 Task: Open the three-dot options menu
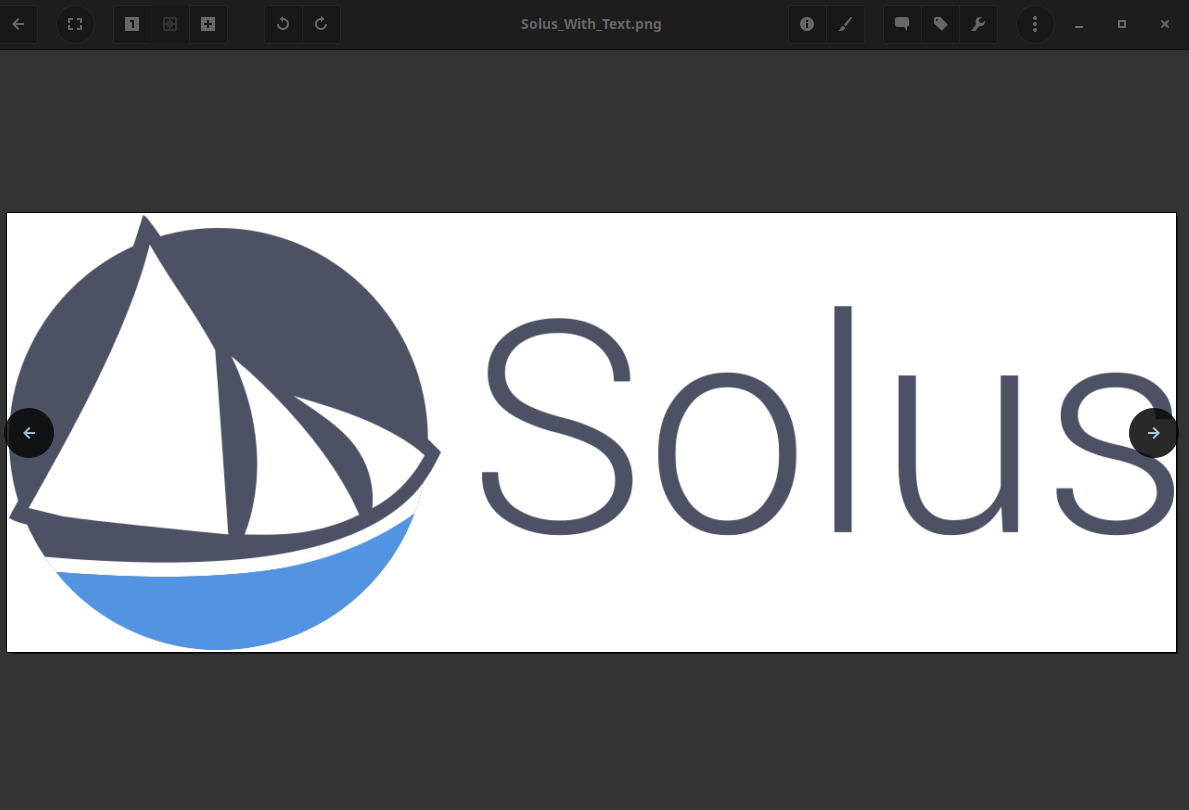click(x=1035, y=24)
